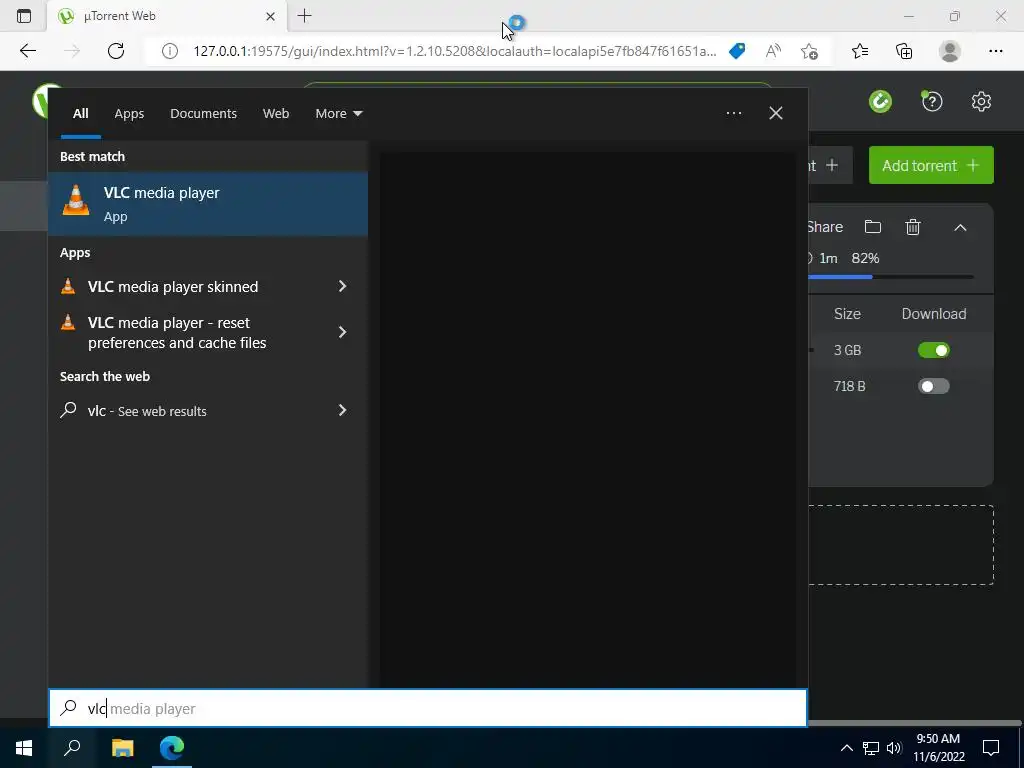This screenshot has height=768, width=1024.
Task: Expand vlc See web results arrow
Action: (x=342, y=410)
